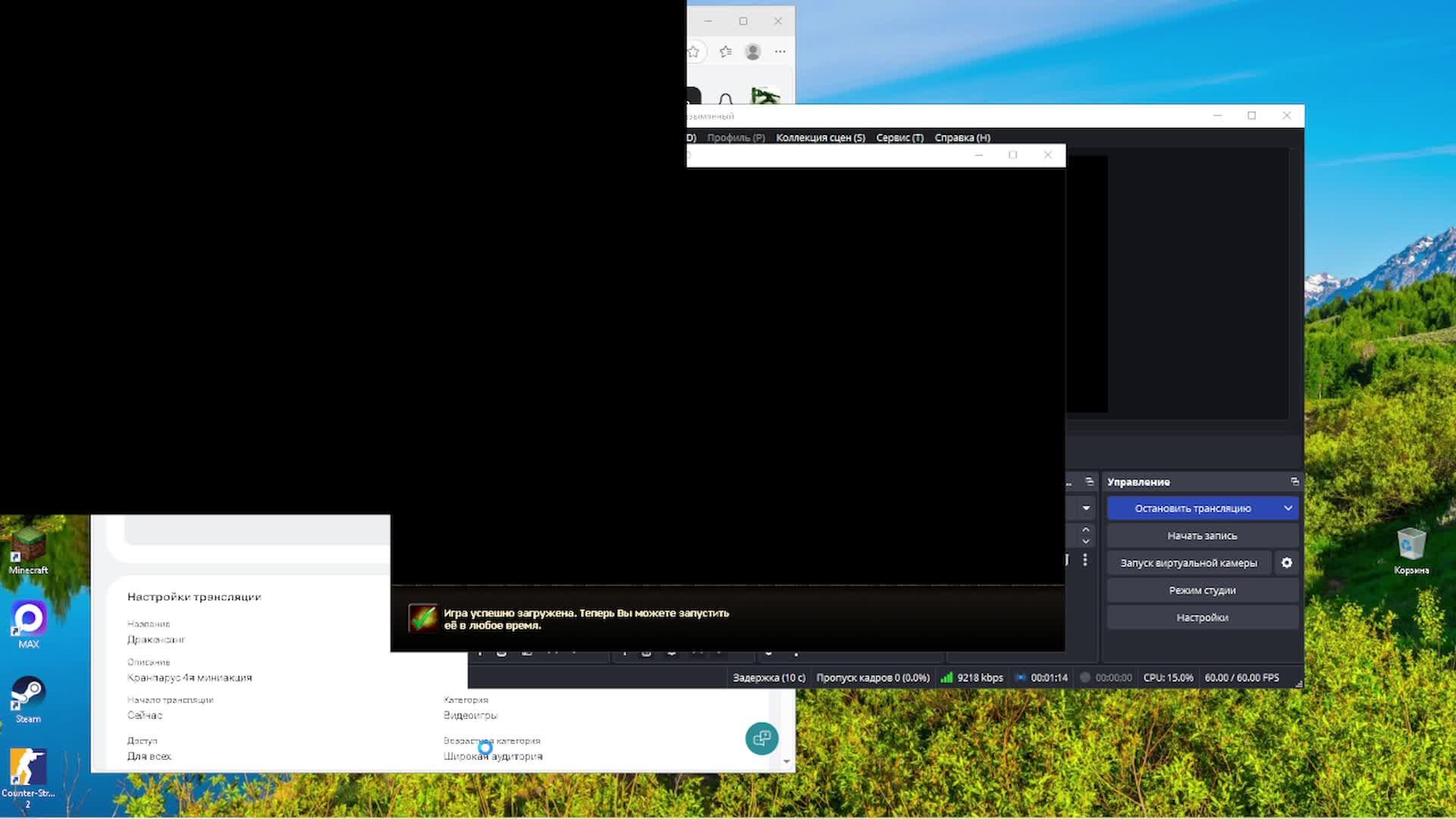Open OBS Настройки settings button
This screenshot has width=1456, height=819.
click(x=1202, y=617)
